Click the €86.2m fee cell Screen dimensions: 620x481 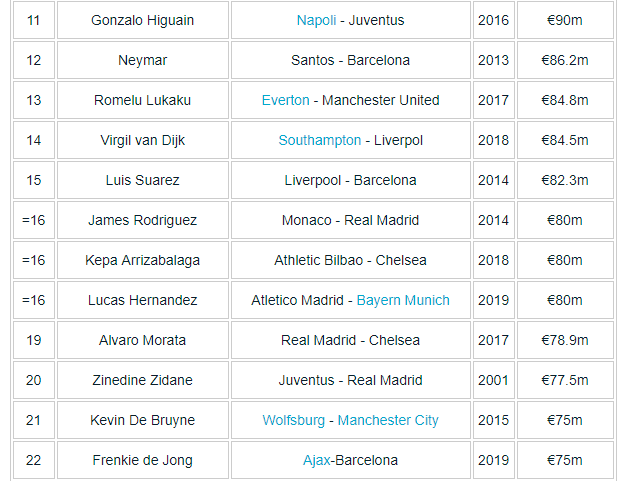click(564, 60)
